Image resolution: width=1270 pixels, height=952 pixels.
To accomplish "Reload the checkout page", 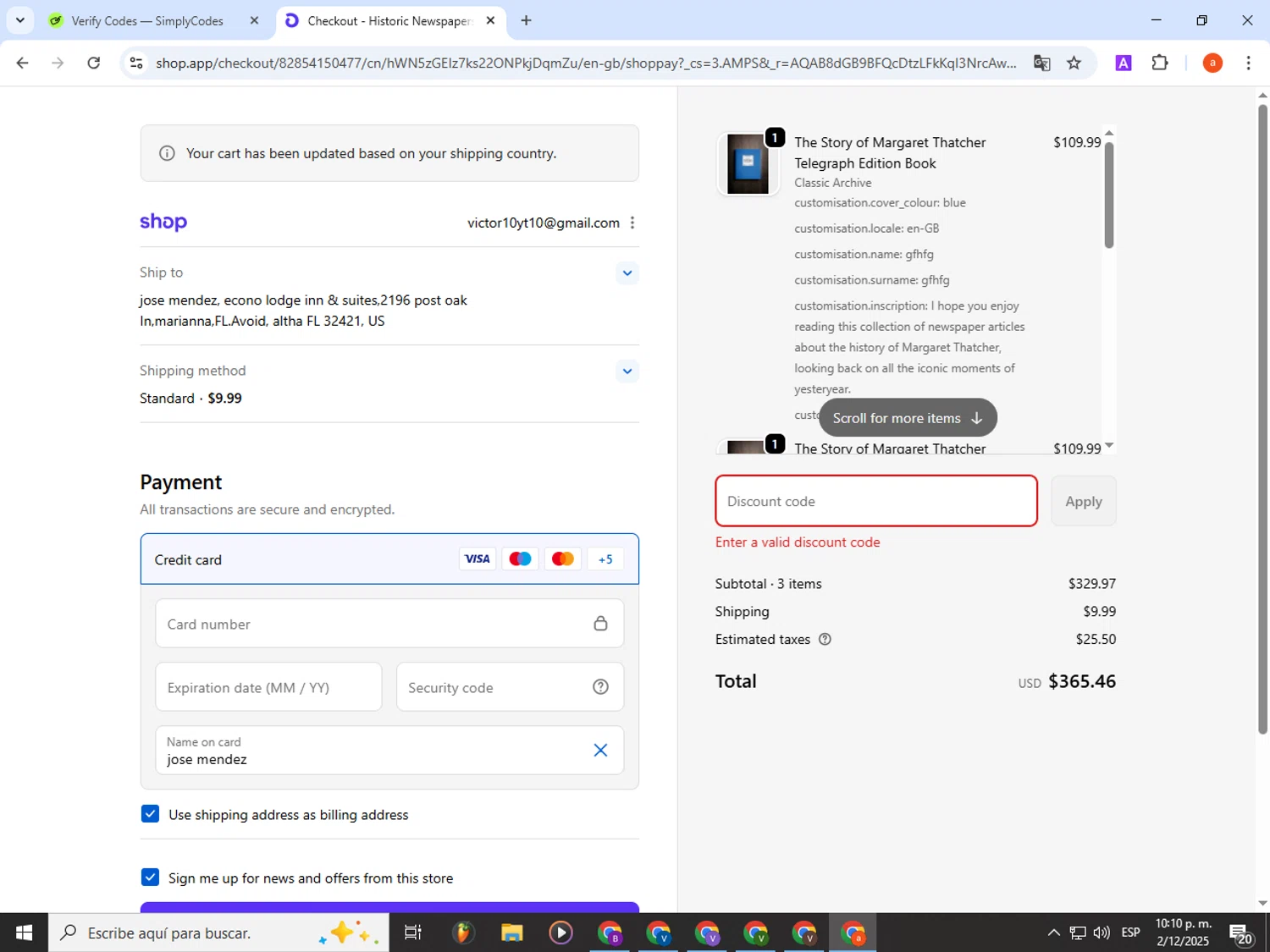I will point(94,63).
